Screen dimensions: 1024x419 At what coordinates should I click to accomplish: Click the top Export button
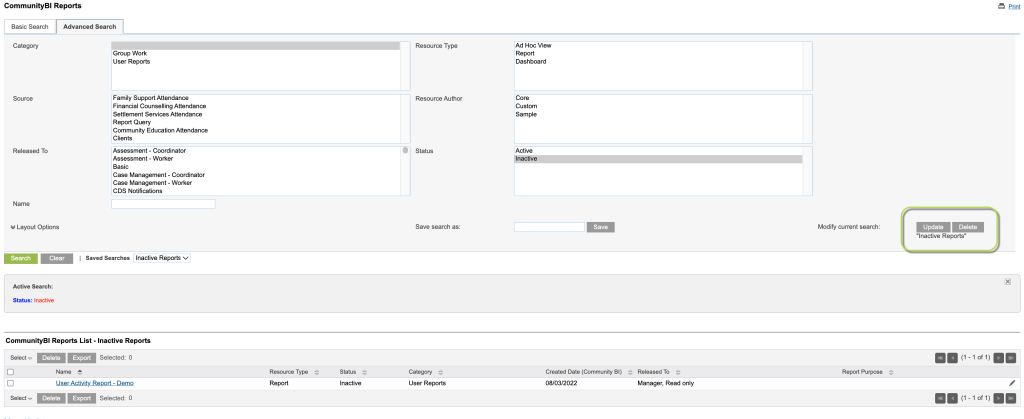click(82, 358)
